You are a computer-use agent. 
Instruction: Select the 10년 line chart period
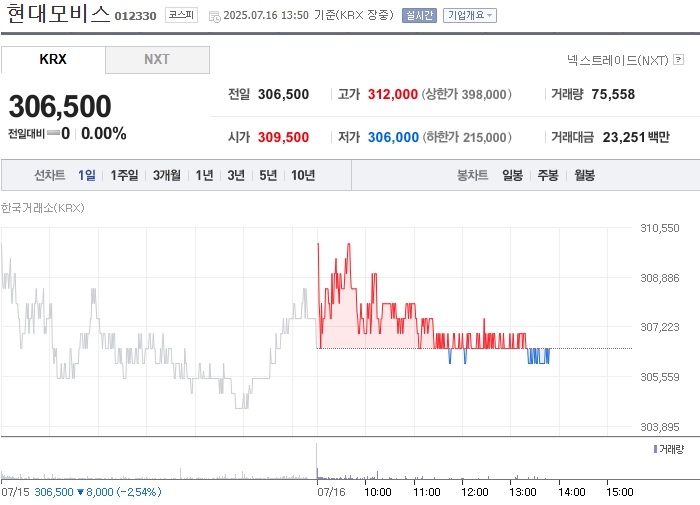[x=303, y=175]
